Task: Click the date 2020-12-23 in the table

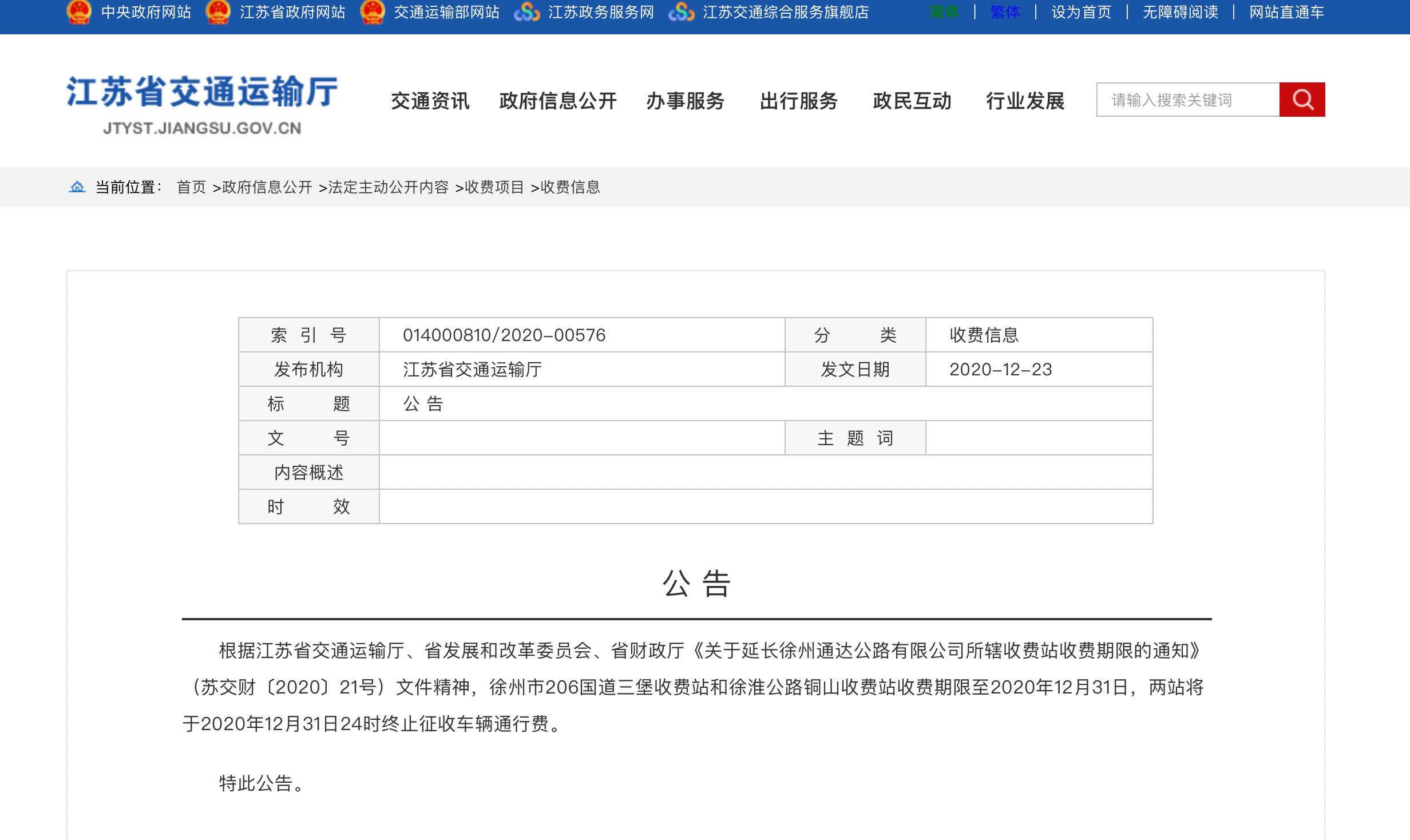Action: pos(1001,369)
